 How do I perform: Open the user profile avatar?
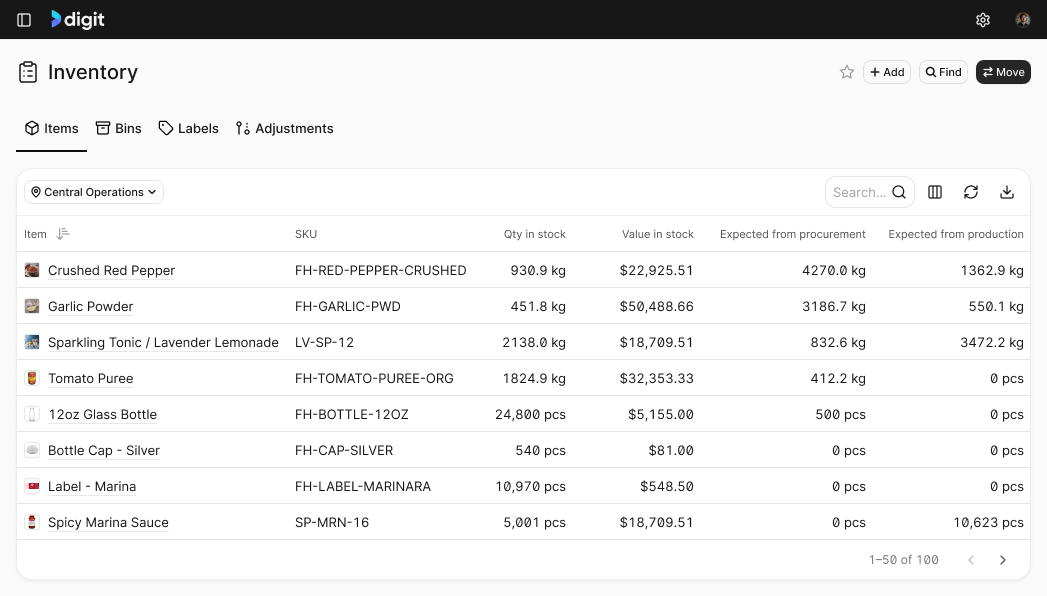pyautogui.click(x=1022, y=20)
